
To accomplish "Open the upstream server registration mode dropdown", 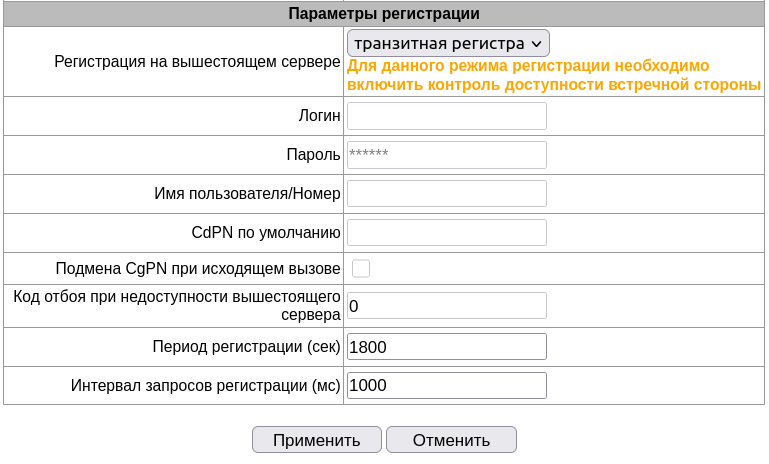I will [x=448, y=43].
